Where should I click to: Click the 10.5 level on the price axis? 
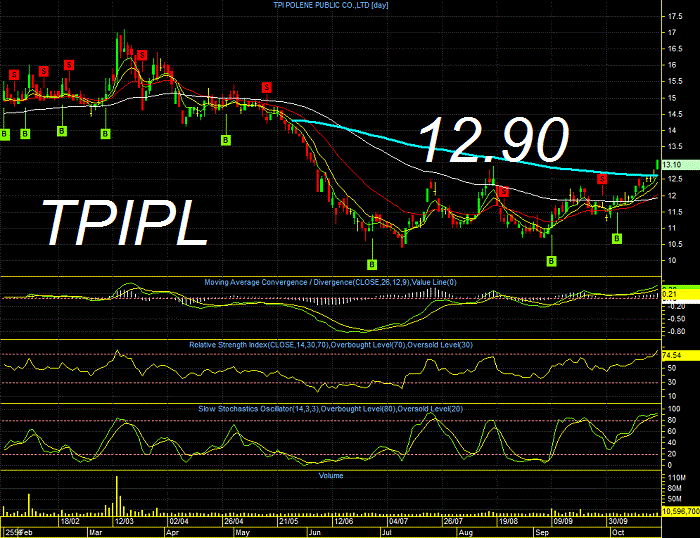675,244
